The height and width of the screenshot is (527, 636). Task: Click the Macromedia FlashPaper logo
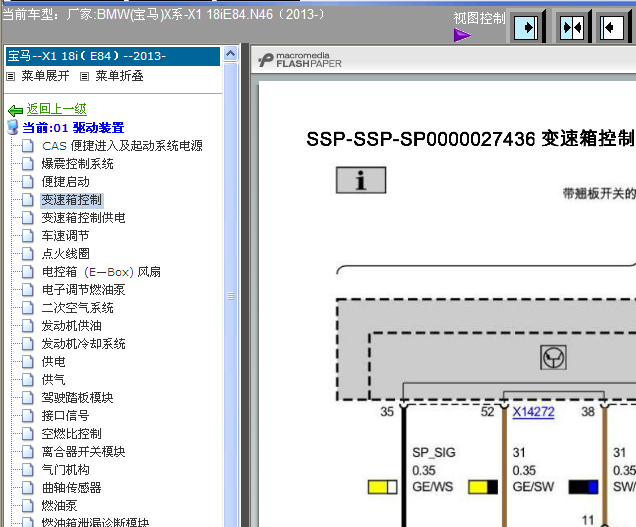(300, 60)
